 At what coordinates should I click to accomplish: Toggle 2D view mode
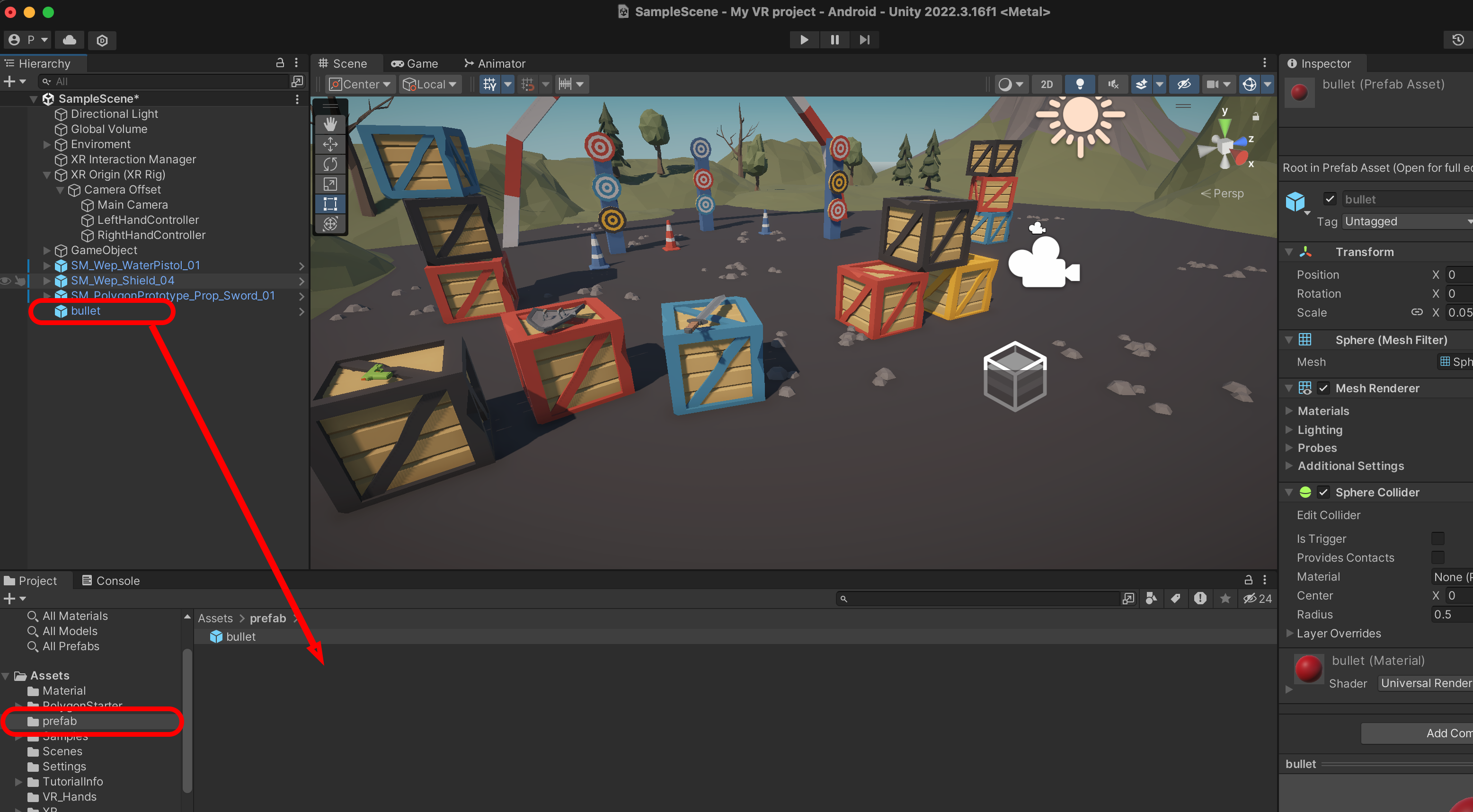[x=1047, y=84]
